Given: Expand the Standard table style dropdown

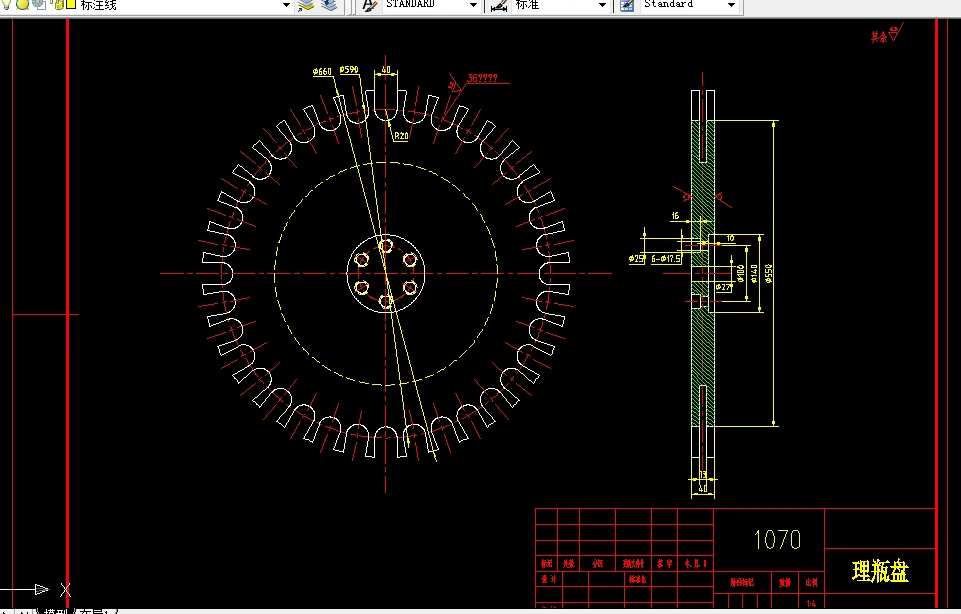Looking at the screenshot, I should (x=731, y=5).
